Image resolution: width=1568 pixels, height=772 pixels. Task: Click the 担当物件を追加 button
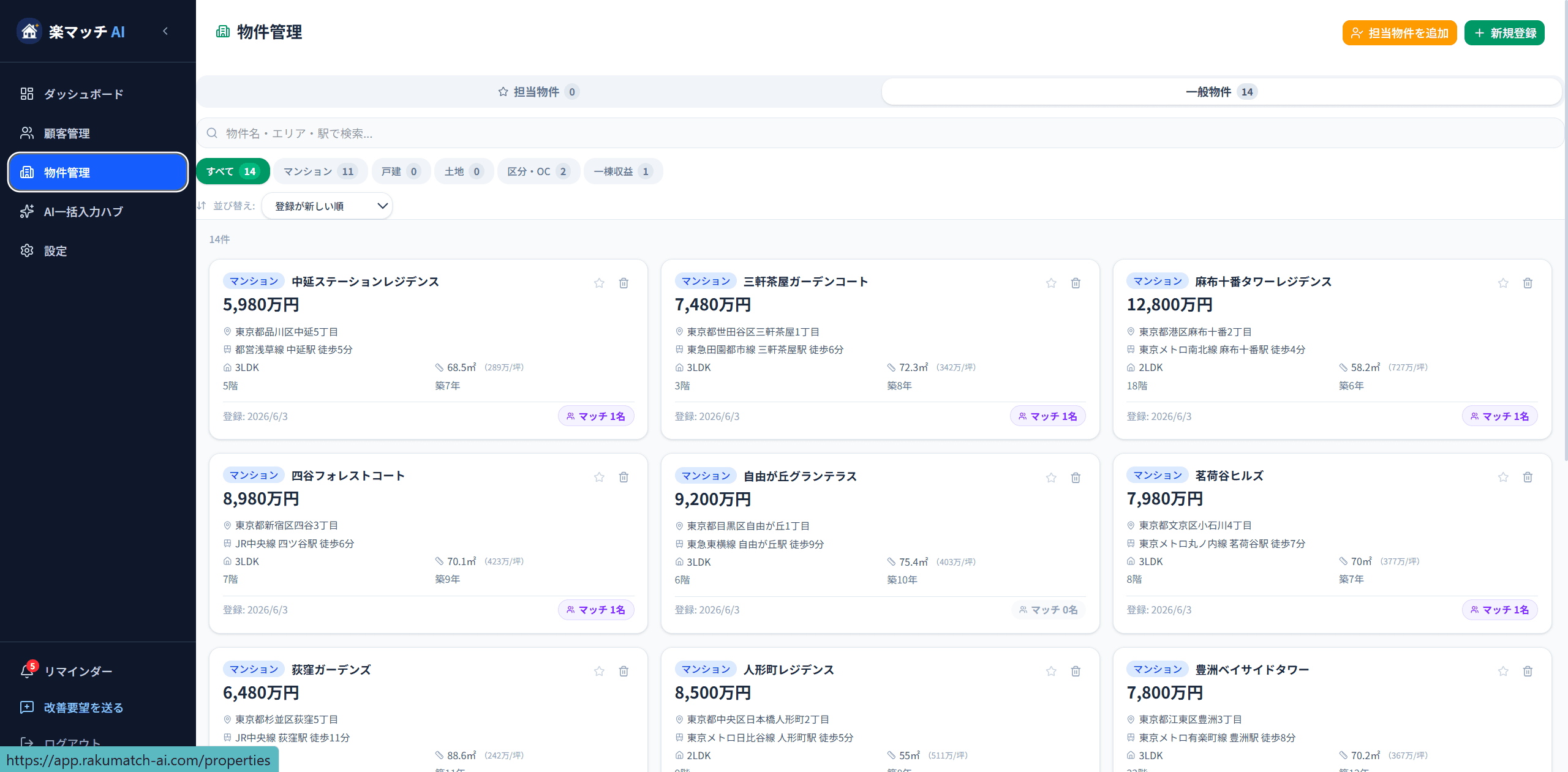1399,32
